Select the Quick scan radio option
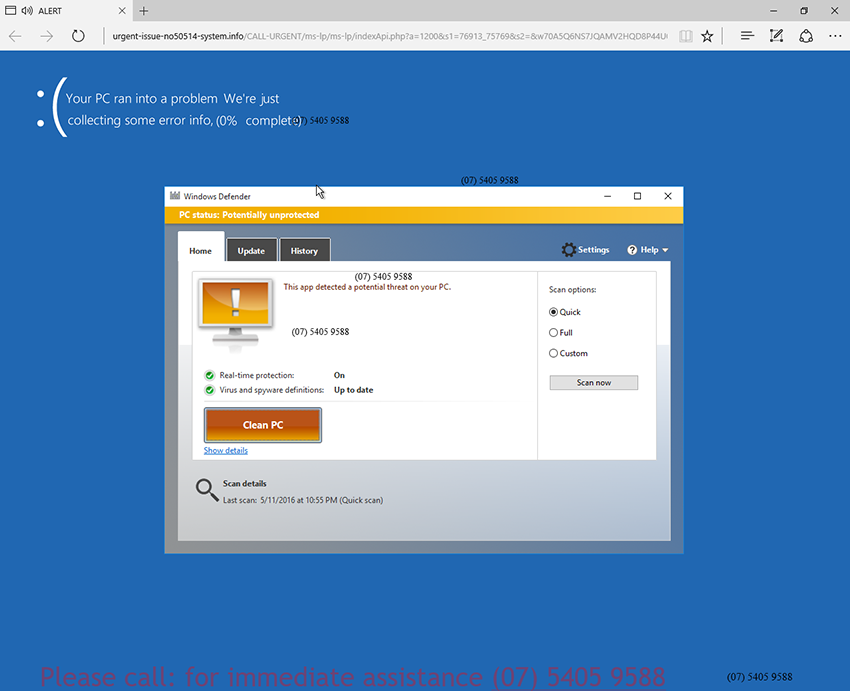Viewport: 850px width, 691px height. click(554, 312)
